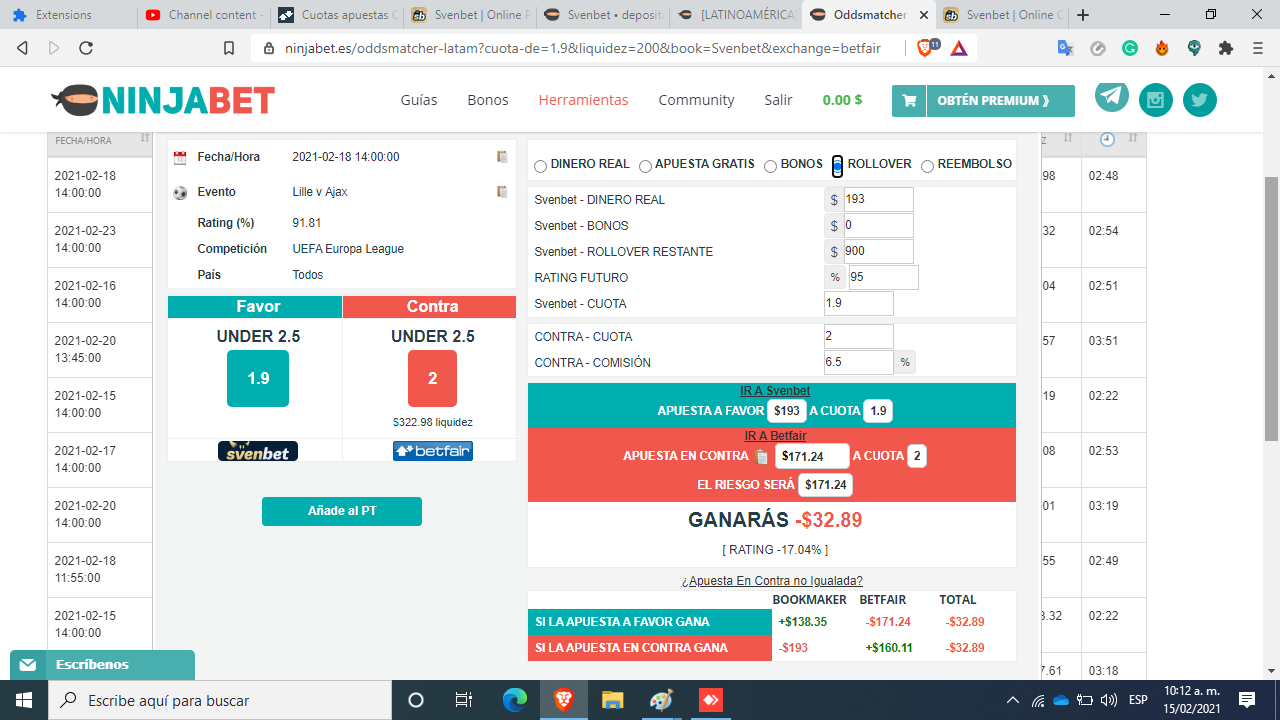
Task: Open the Community menu item
Action: coord(696,100)
